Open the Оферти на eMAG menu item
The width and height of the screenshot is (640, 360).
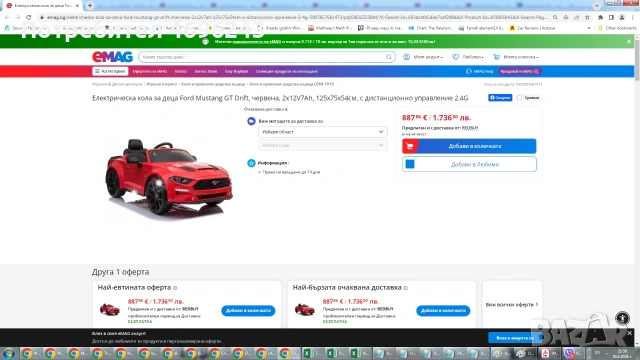pyautogui.click(x=150, y=71)
